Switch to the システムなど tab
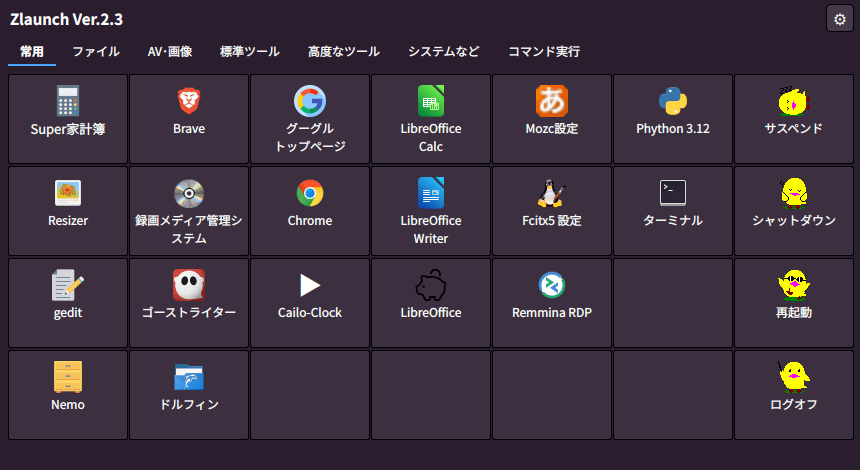The width and height of the screenshot is (860, 470). [444, 52]
